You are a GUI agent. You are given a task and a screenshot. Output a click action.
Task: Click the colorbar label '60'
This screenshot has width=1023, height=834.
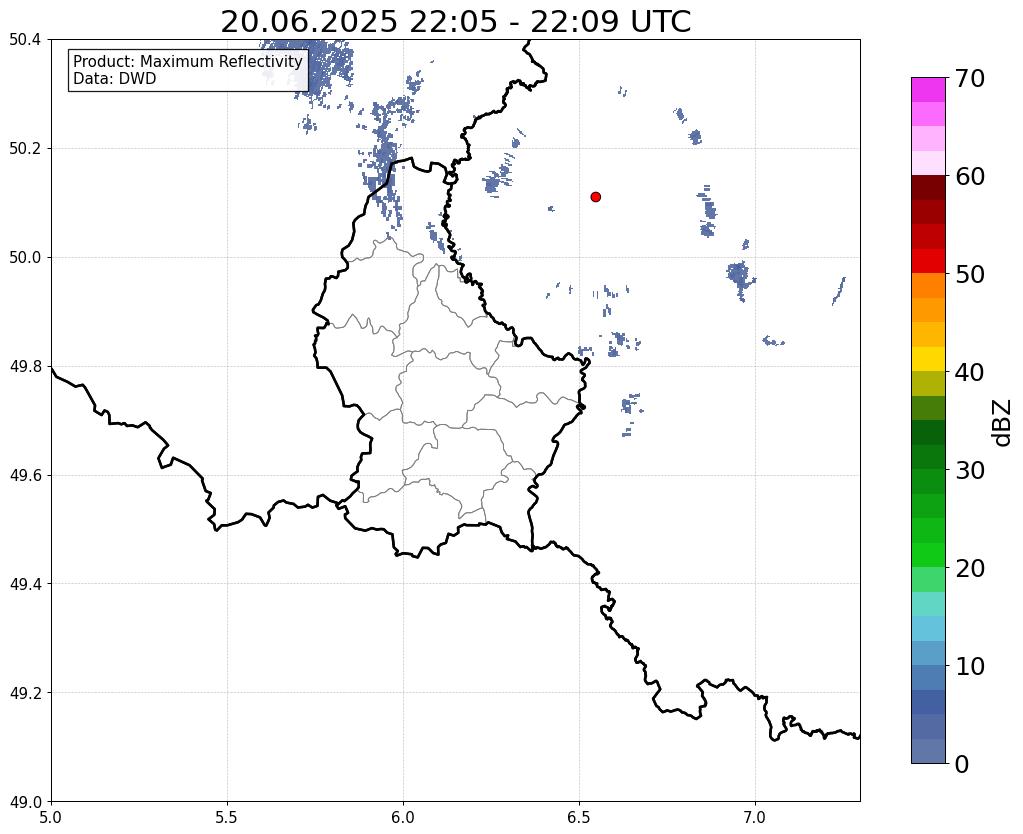(970, 176)
